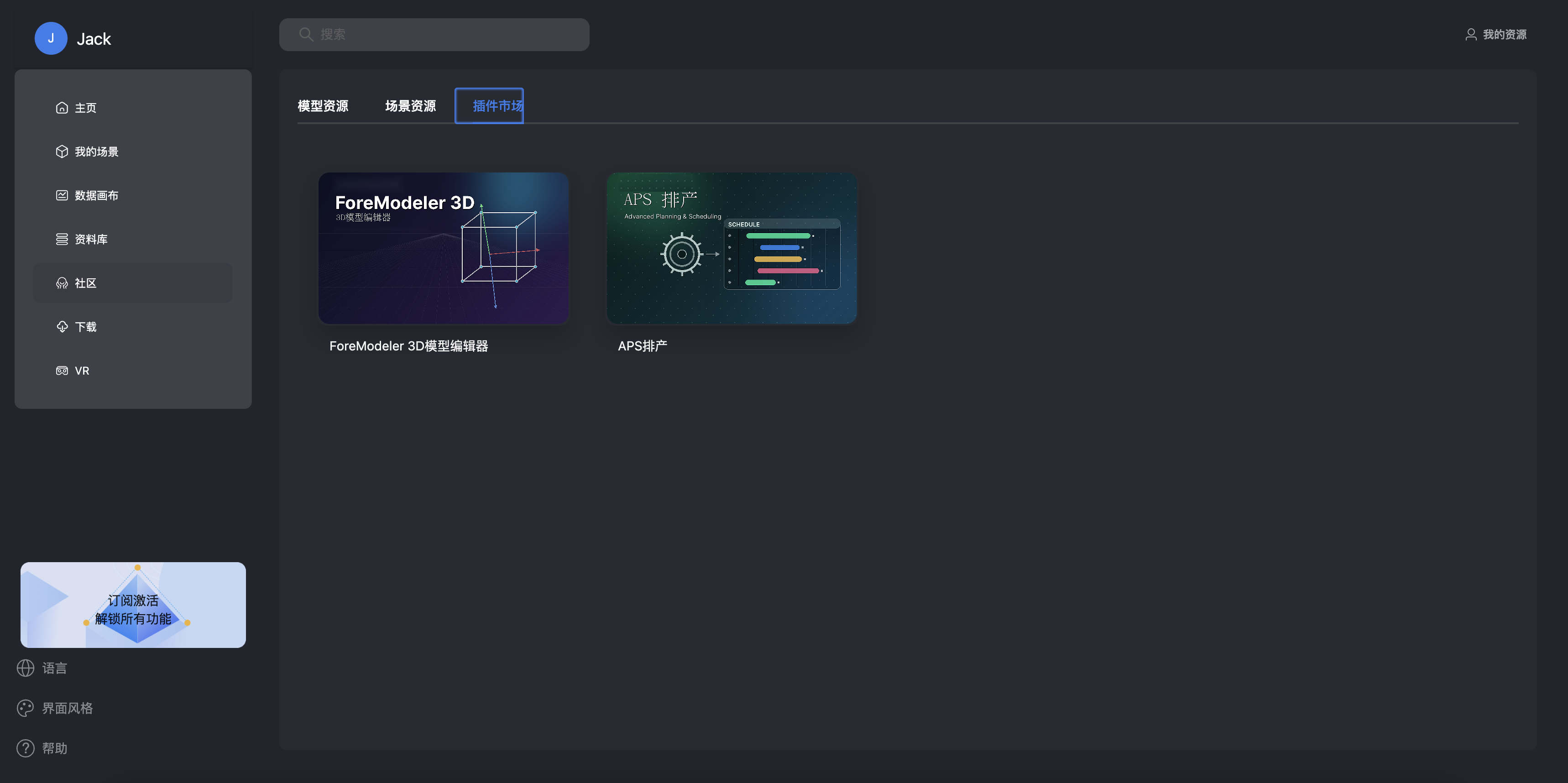The height and width of the screenshot is (783, 1568).
Task: Open the 主页 menu item
Action: click(x=133, y=108)
